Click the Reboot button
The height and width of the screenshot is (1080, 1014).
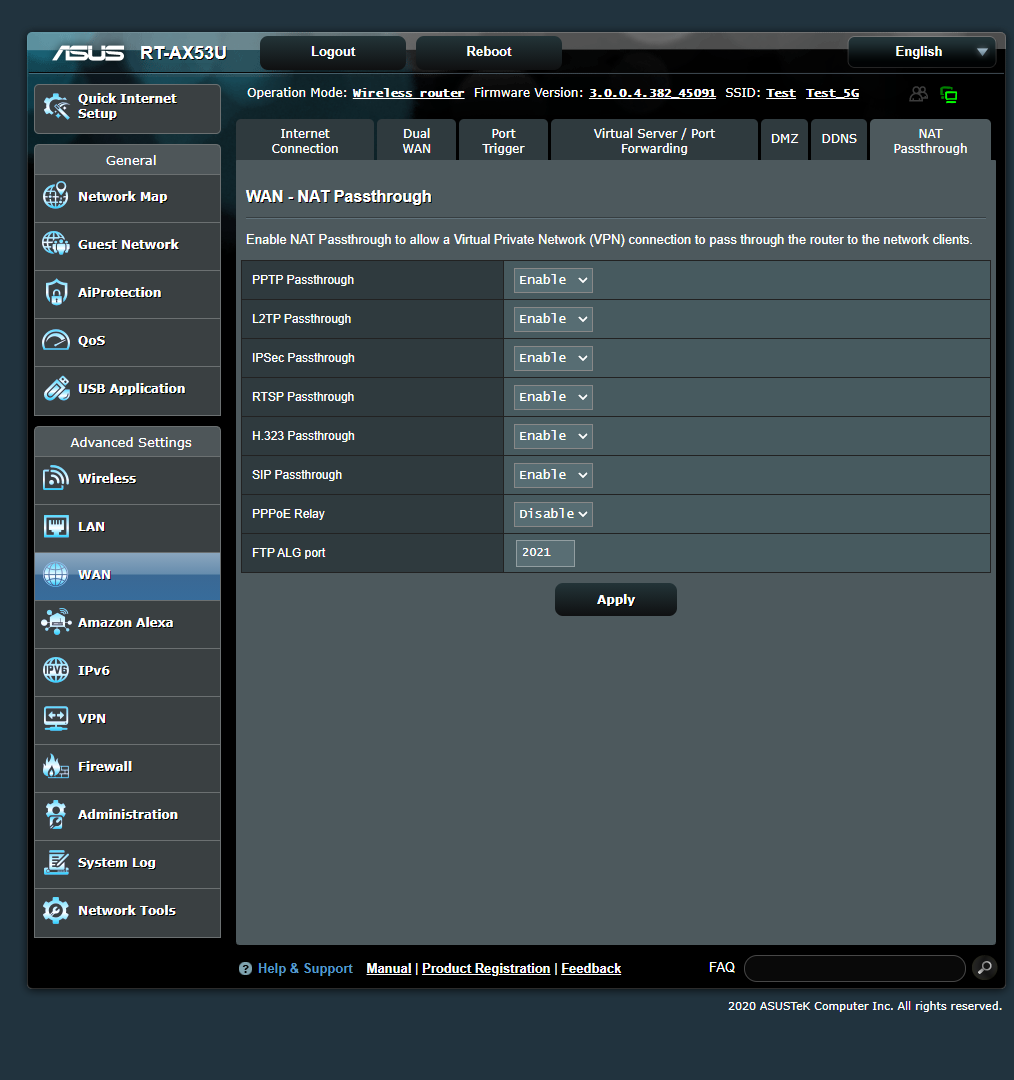(x=488, y=52)
